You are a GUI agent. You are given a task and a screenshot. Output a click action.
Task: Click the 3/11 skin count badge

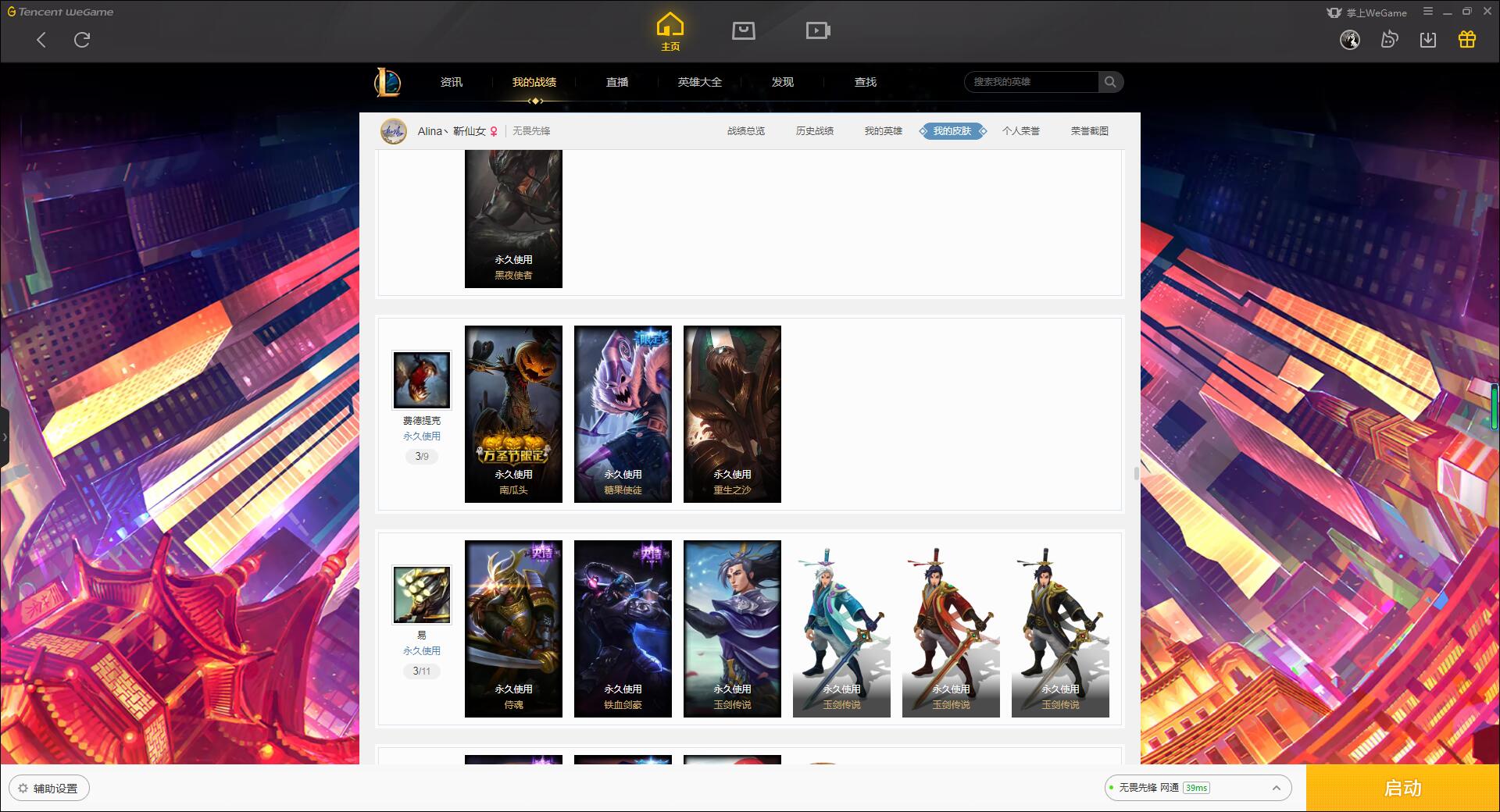[x=422, y=671]
